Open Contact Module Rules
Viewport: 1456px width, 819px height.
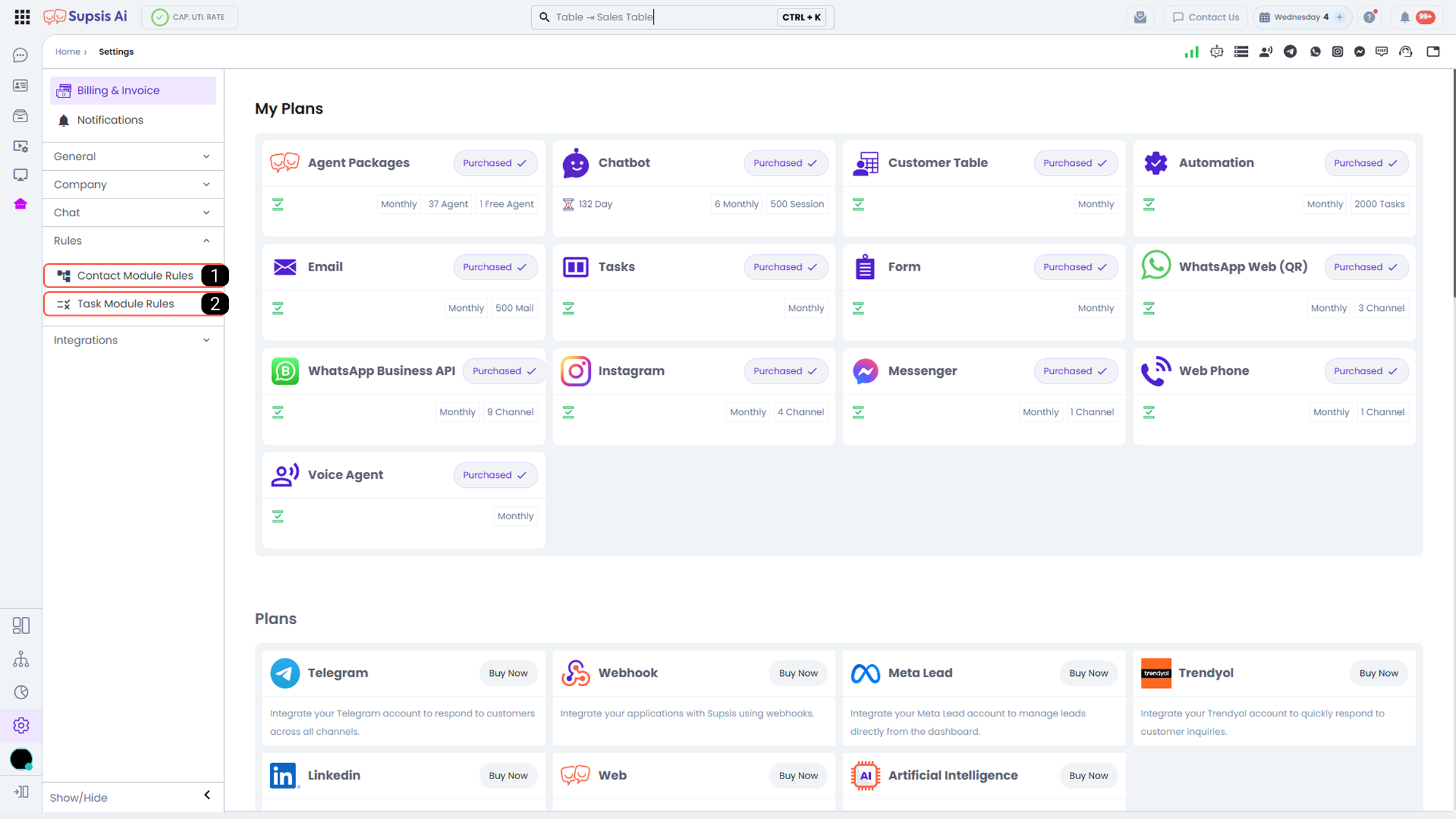coord(133,276)
